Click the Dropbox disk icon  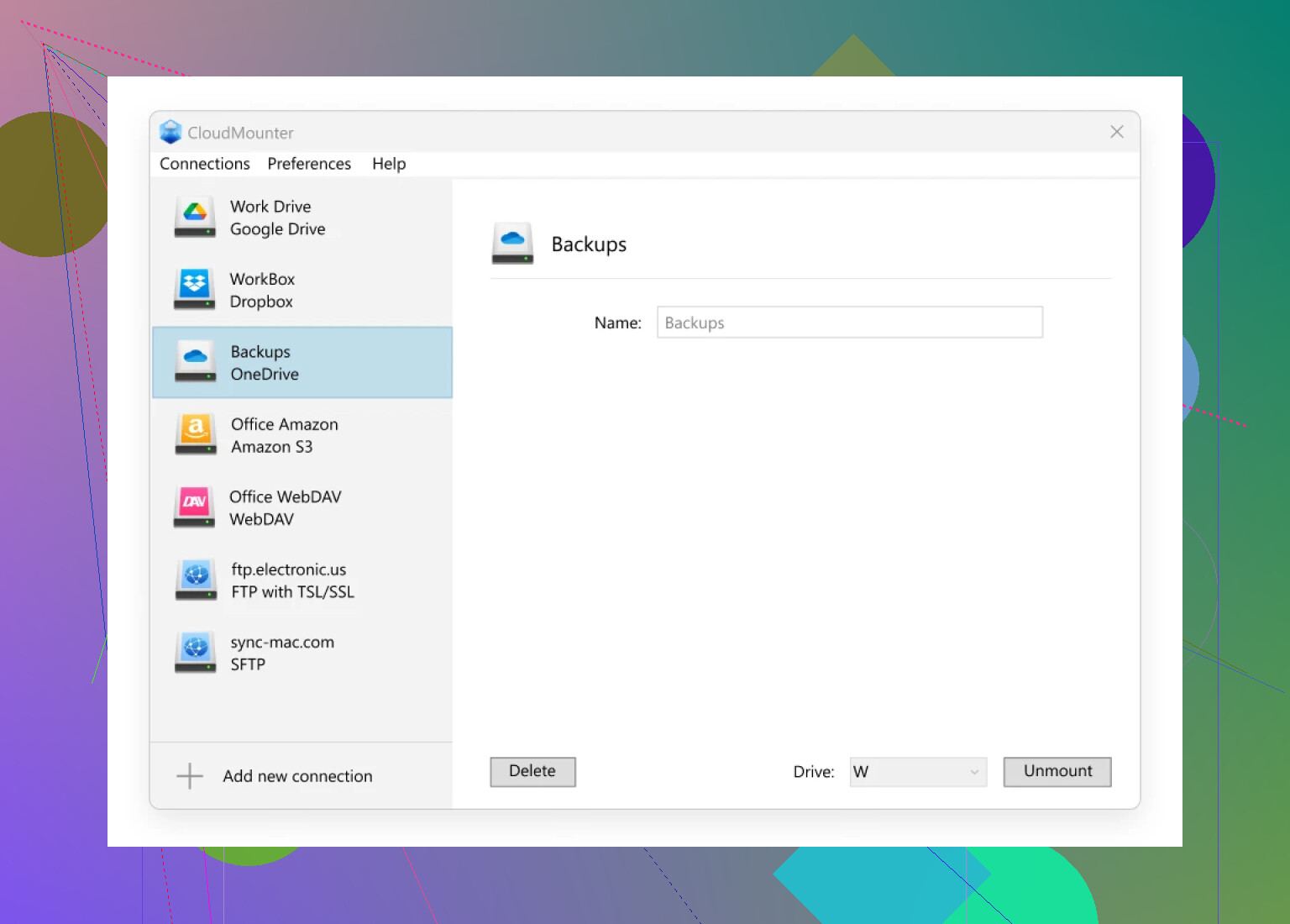(x=195, y=290)
